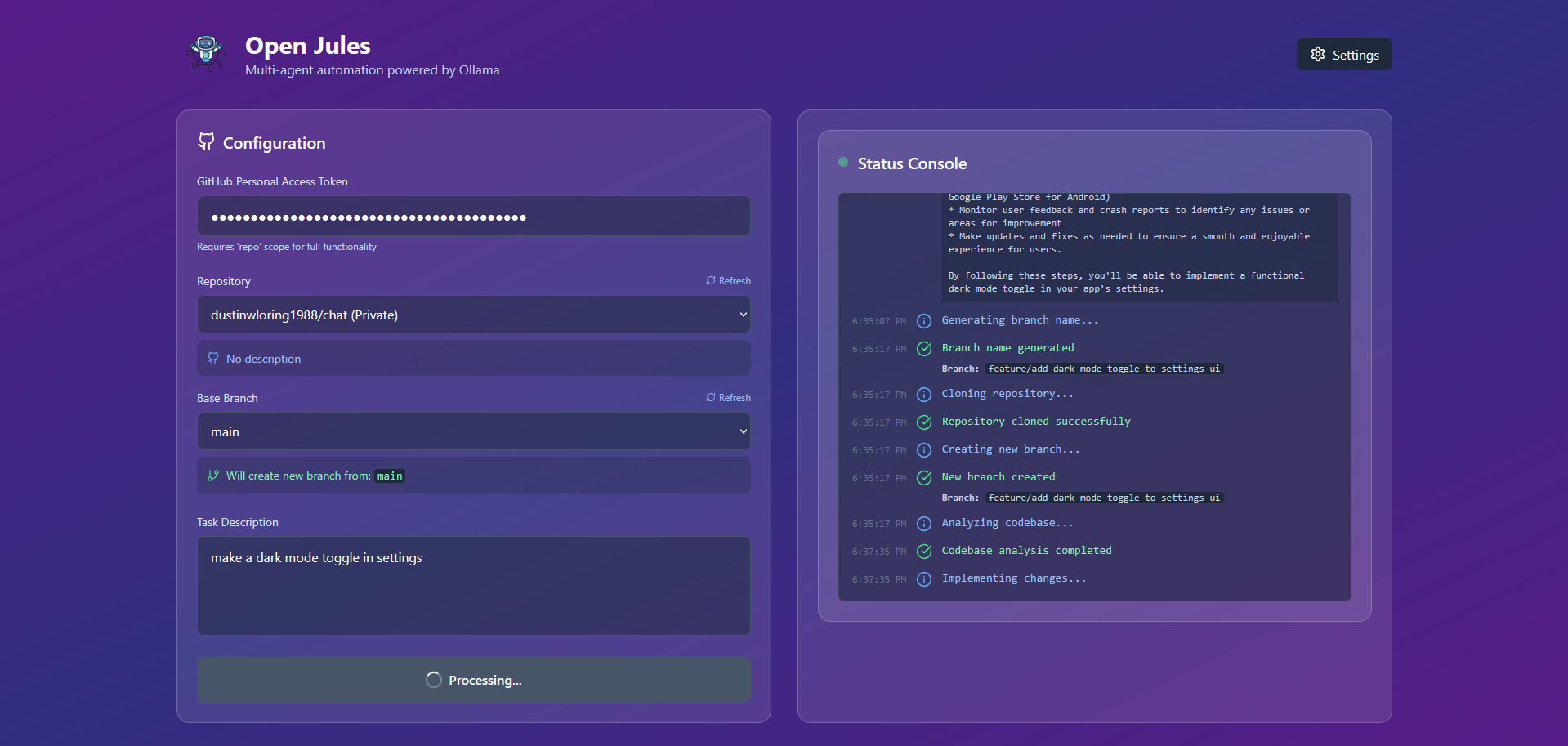Click the 'By following these steps' paragraph
The height and width of the screenshot is (746, 1568).
pos(1126,282)
